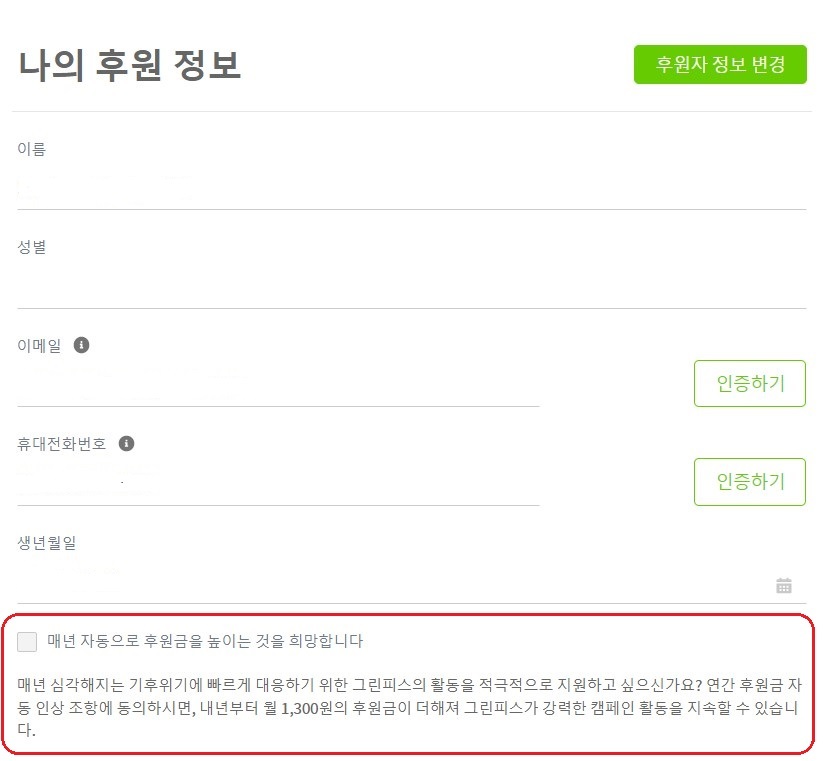Open the calendar icon in 생년월일 field
Screen dimensions: 823x761
click(784, 585)
